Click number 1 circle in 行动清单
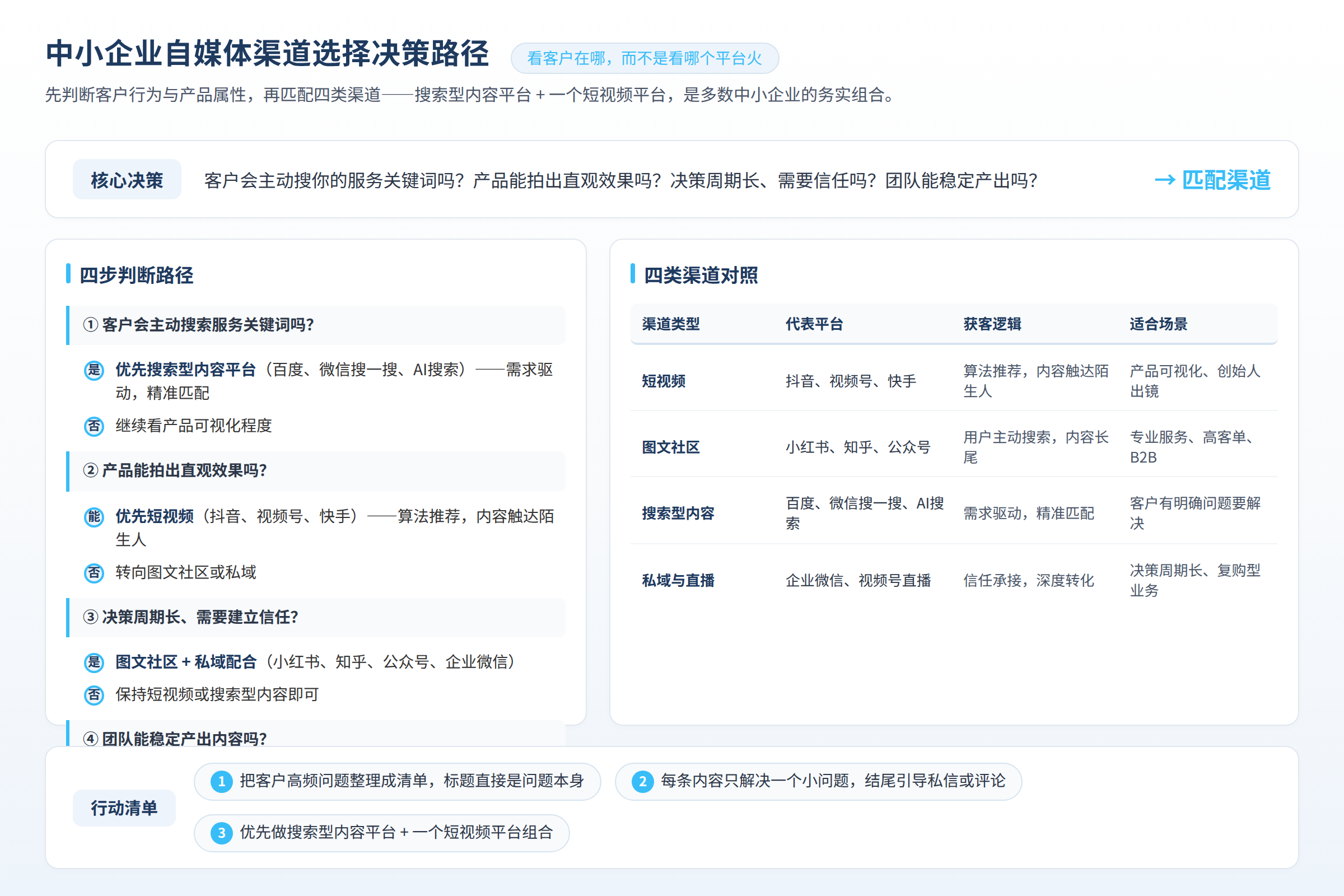The height and width of the screenshot is (896, 1344). (x=222, y=781)
